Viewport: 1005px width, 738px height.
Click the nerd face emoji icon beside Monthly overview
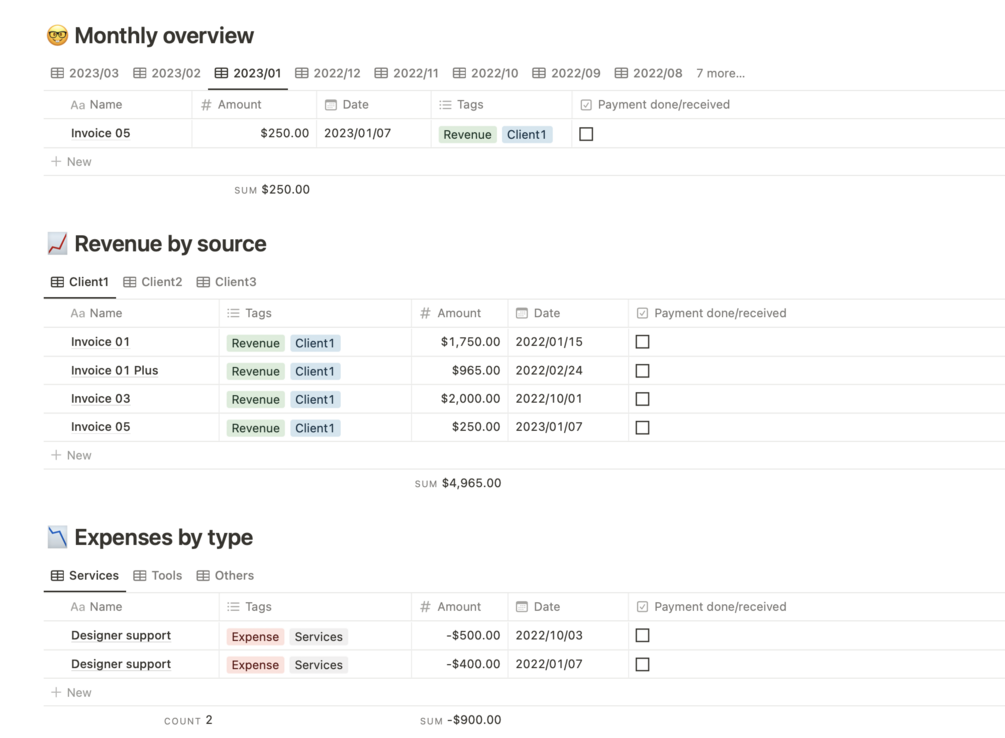tap(57, 36)
